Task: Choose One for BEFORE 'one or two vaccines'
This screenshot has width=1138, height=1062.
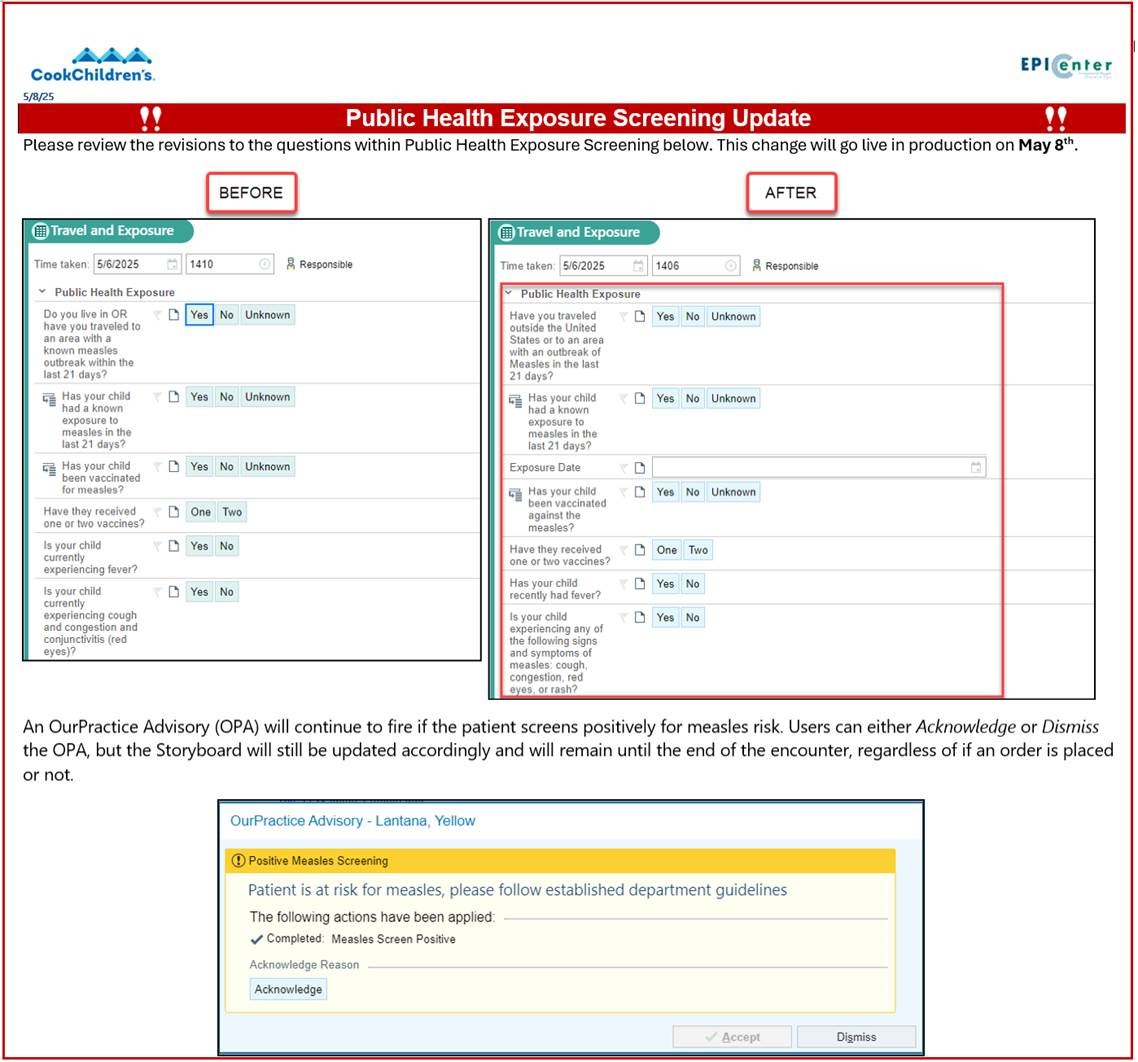Action: coord(200,512)
